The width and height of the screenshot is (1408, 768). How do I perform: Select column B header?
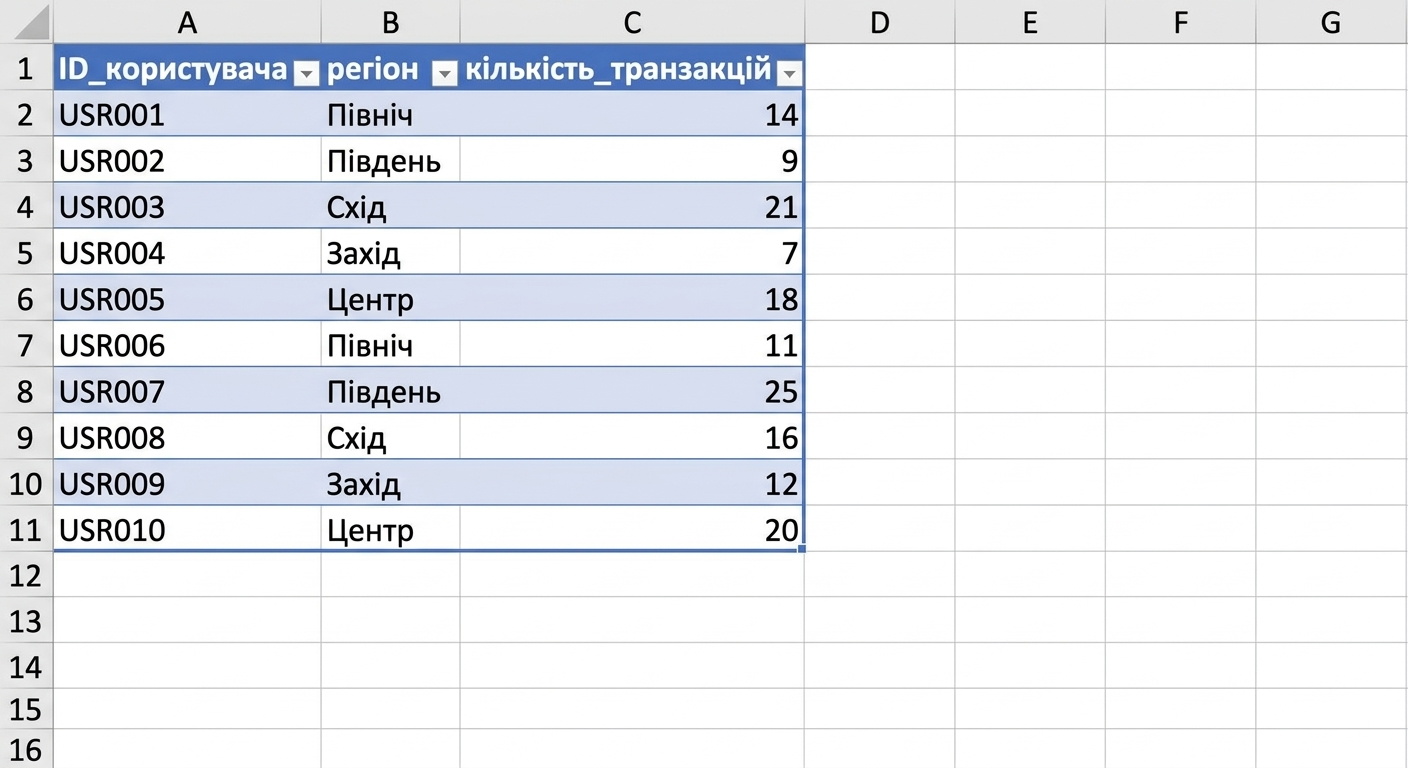(391, 22)
